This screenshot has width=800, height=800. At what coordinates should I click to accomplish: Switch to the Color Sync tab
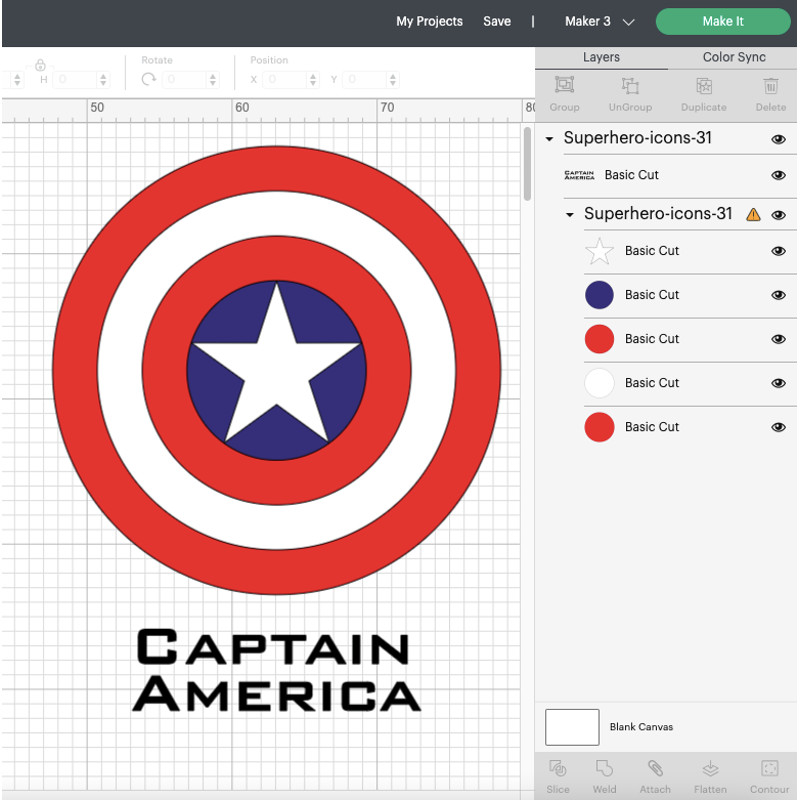pos(733,57)
